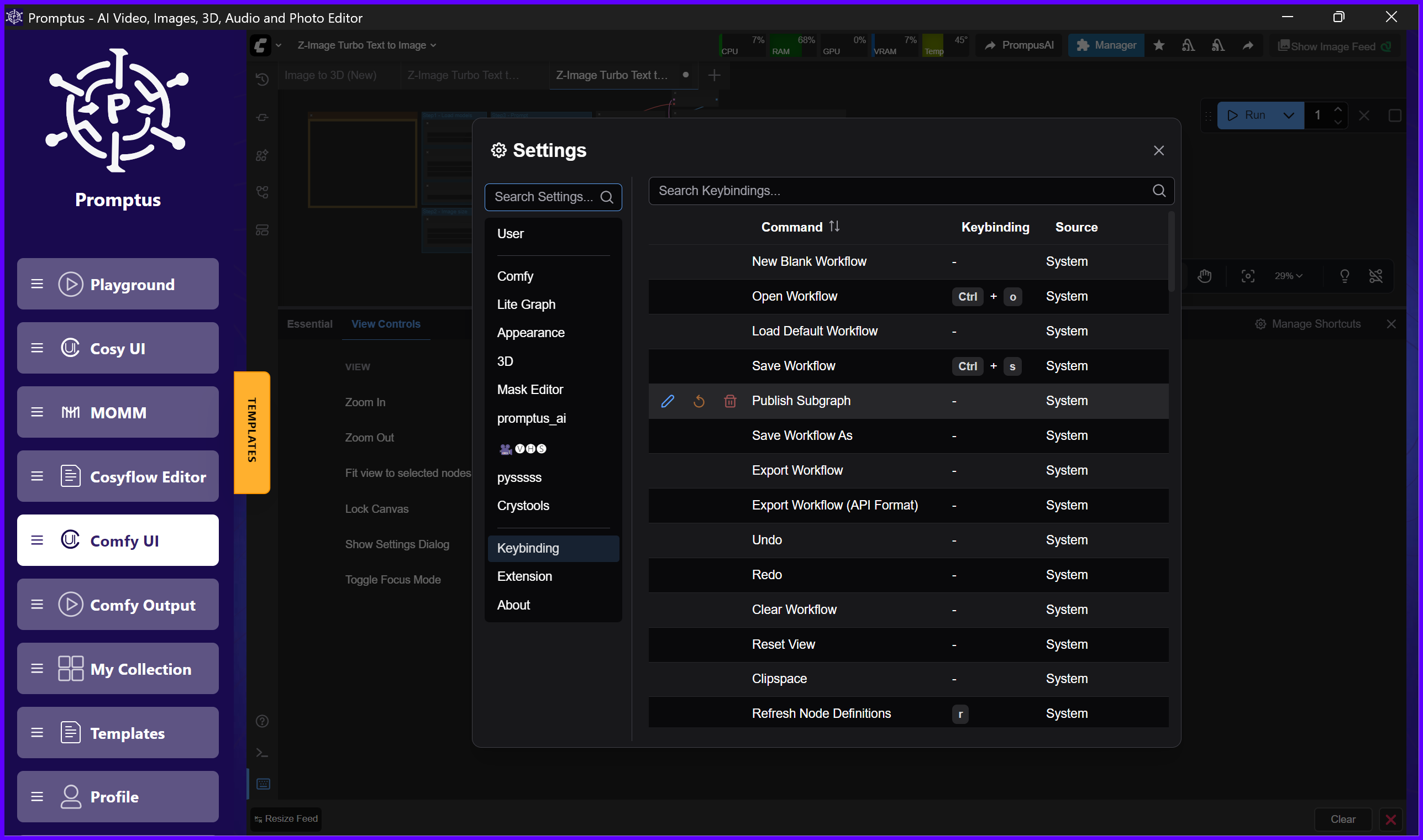Switch to the Essential tab
This screenshot has height=840, width=1423.
[309, 324]
